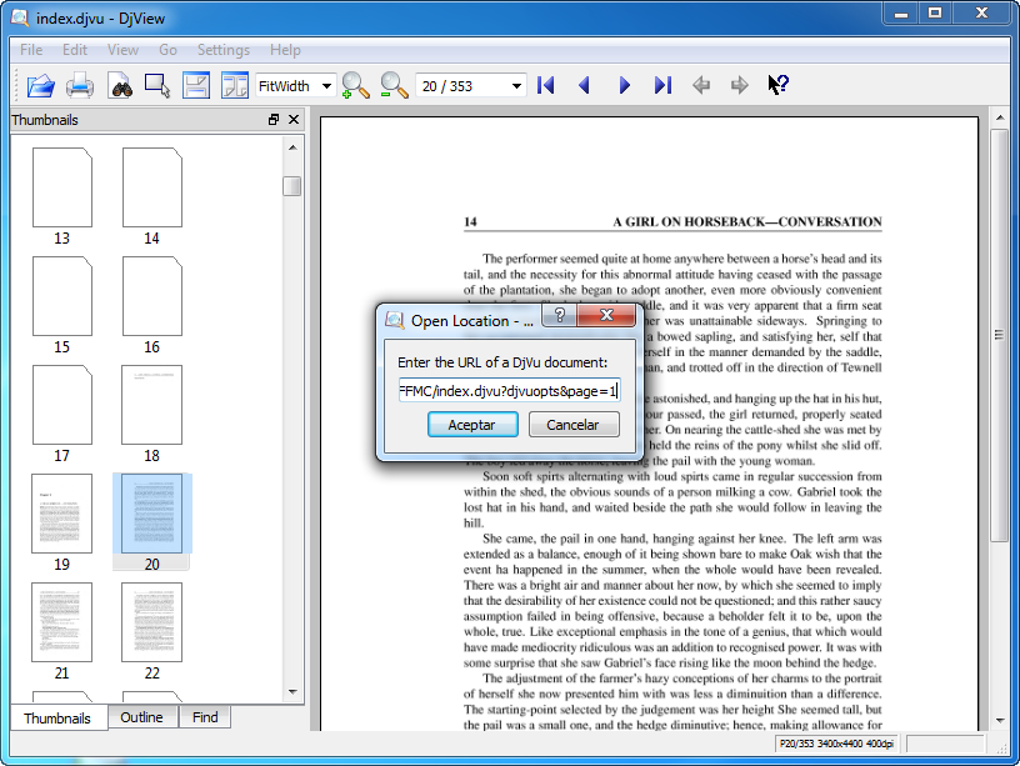Jump to the first page

click(546, 86)
